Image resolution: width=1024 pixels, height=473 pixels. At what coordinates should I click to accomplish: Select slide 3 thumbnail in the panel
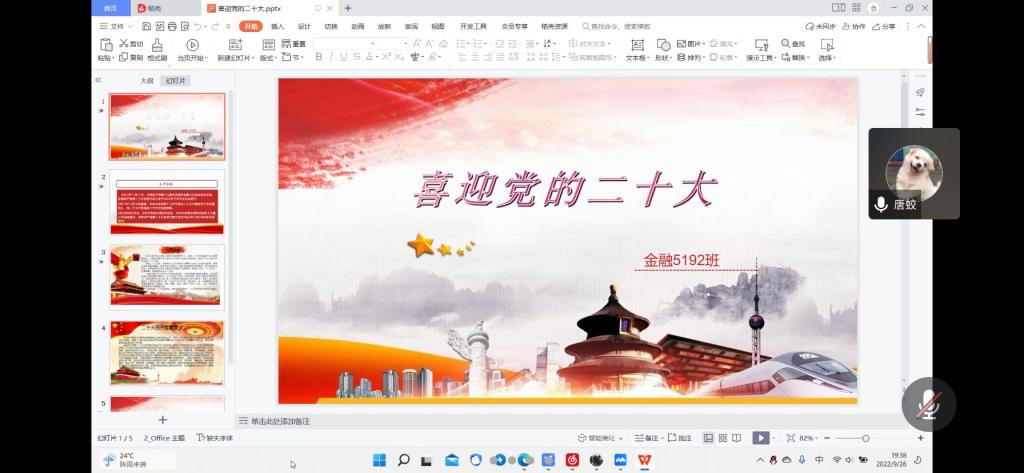coord(167,275)
